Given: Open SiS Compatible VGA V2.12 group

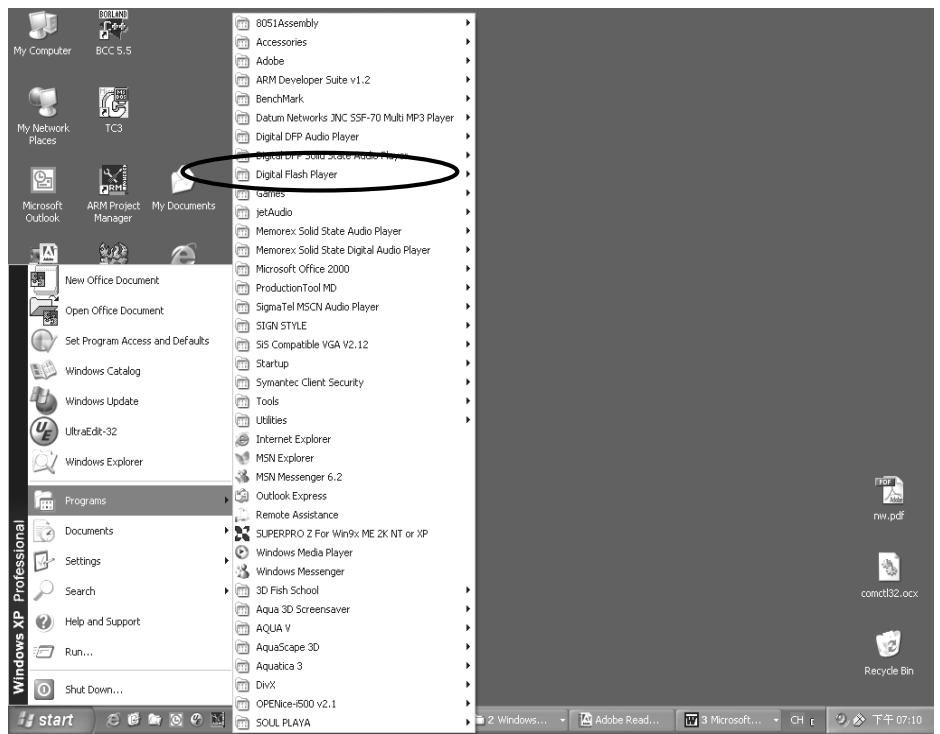Looking at the screenshot, I should coord(354,345).
